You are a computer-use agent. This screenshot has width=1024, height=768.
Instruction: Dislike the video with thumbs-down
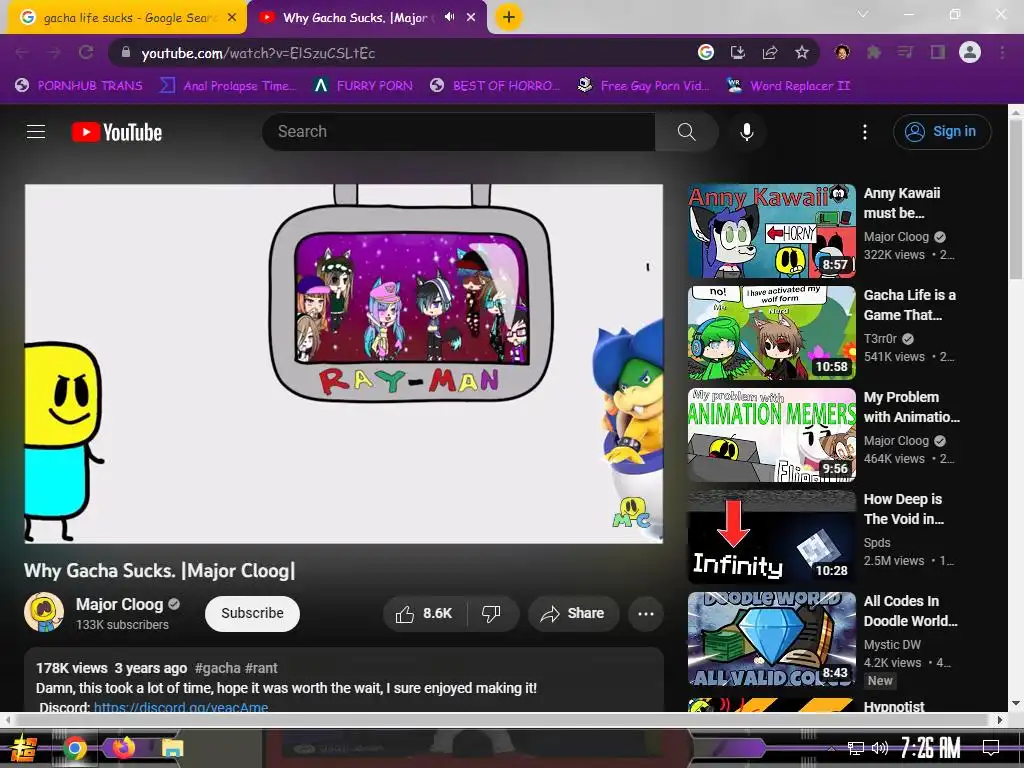coord(492,613)
